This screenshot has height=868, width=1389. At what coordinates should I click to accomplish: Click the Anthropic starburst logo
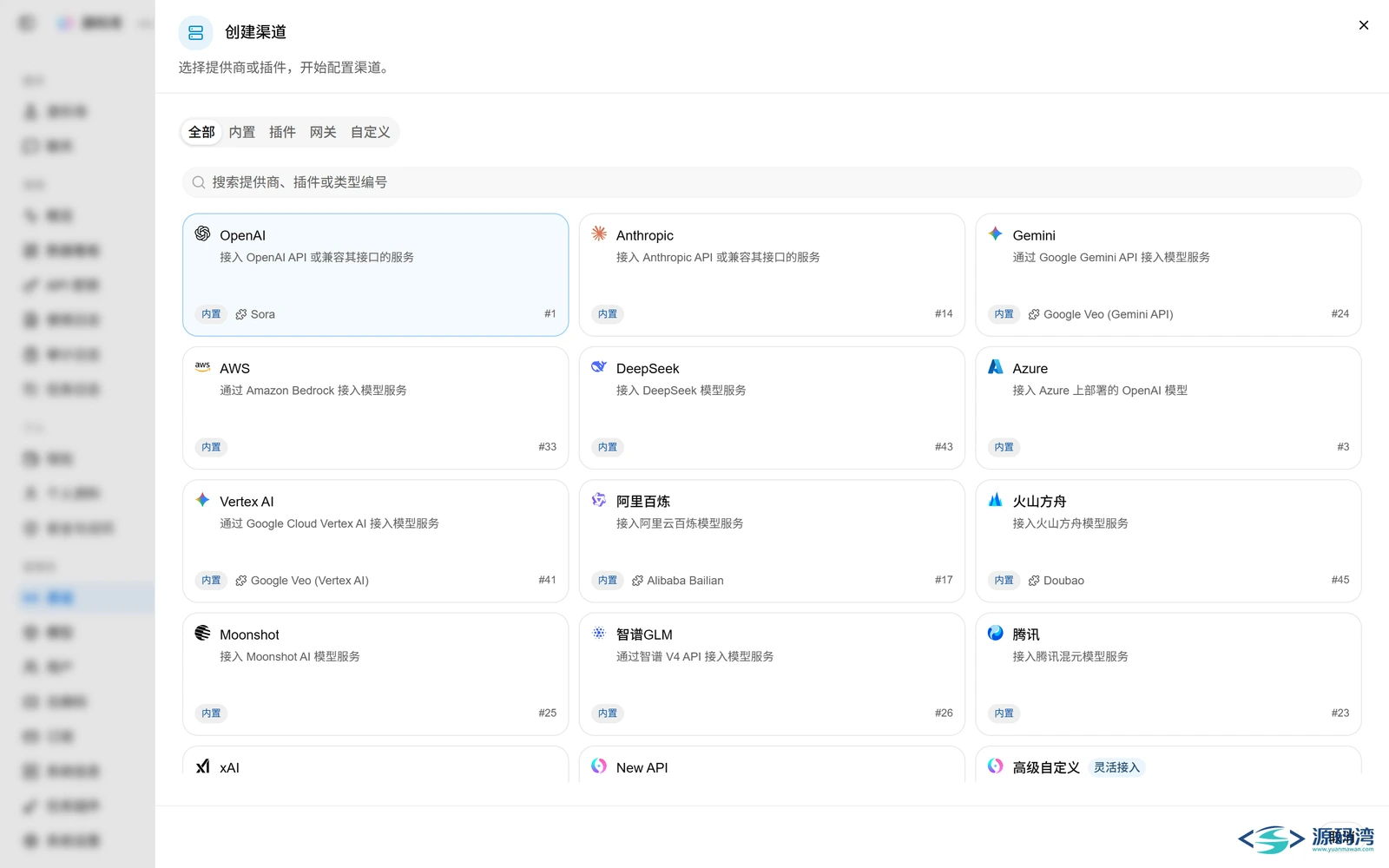[x=599, y=233]
